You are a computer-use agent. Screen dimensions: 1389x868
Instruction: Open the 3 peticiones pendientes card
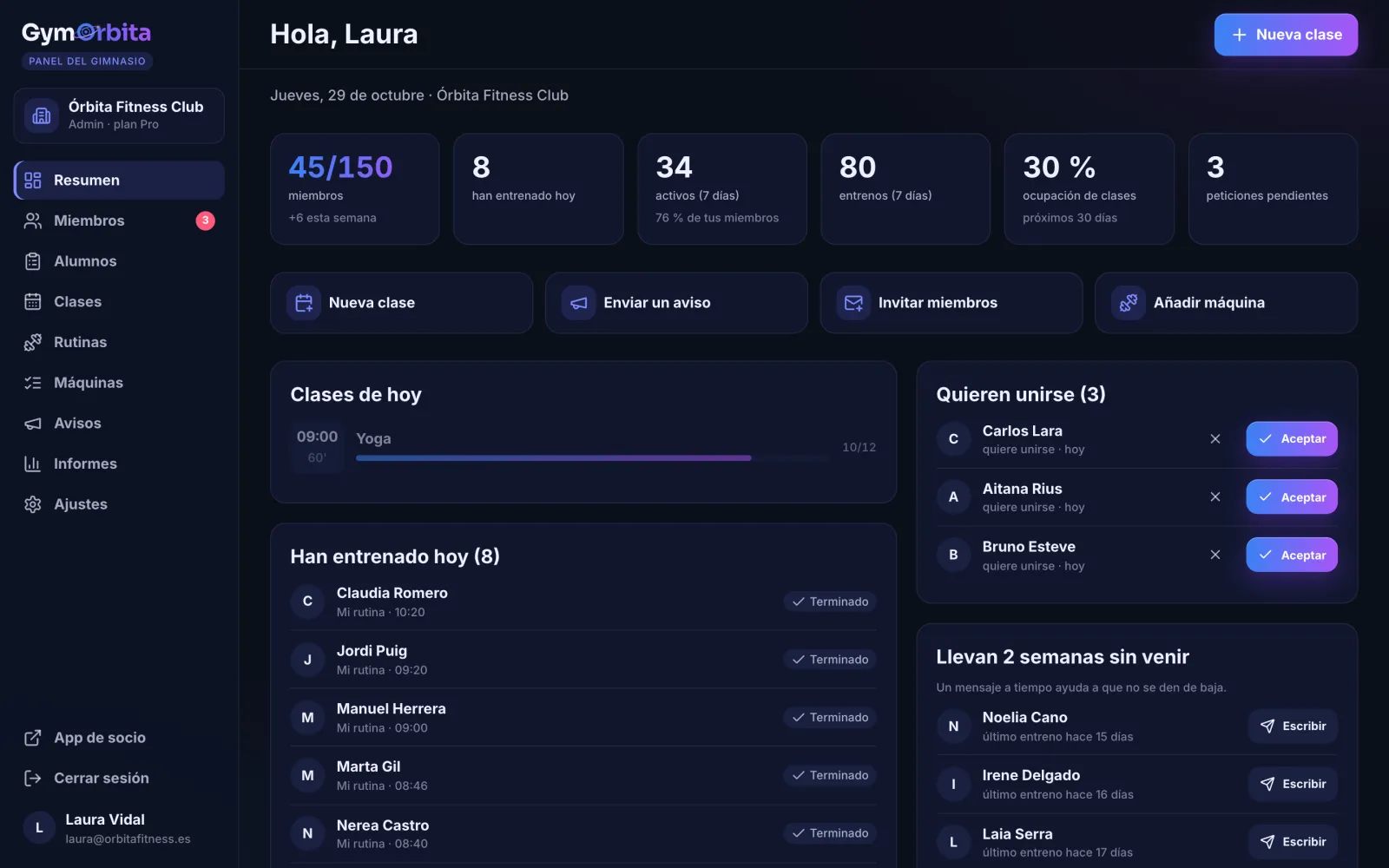click(1273, 189)
